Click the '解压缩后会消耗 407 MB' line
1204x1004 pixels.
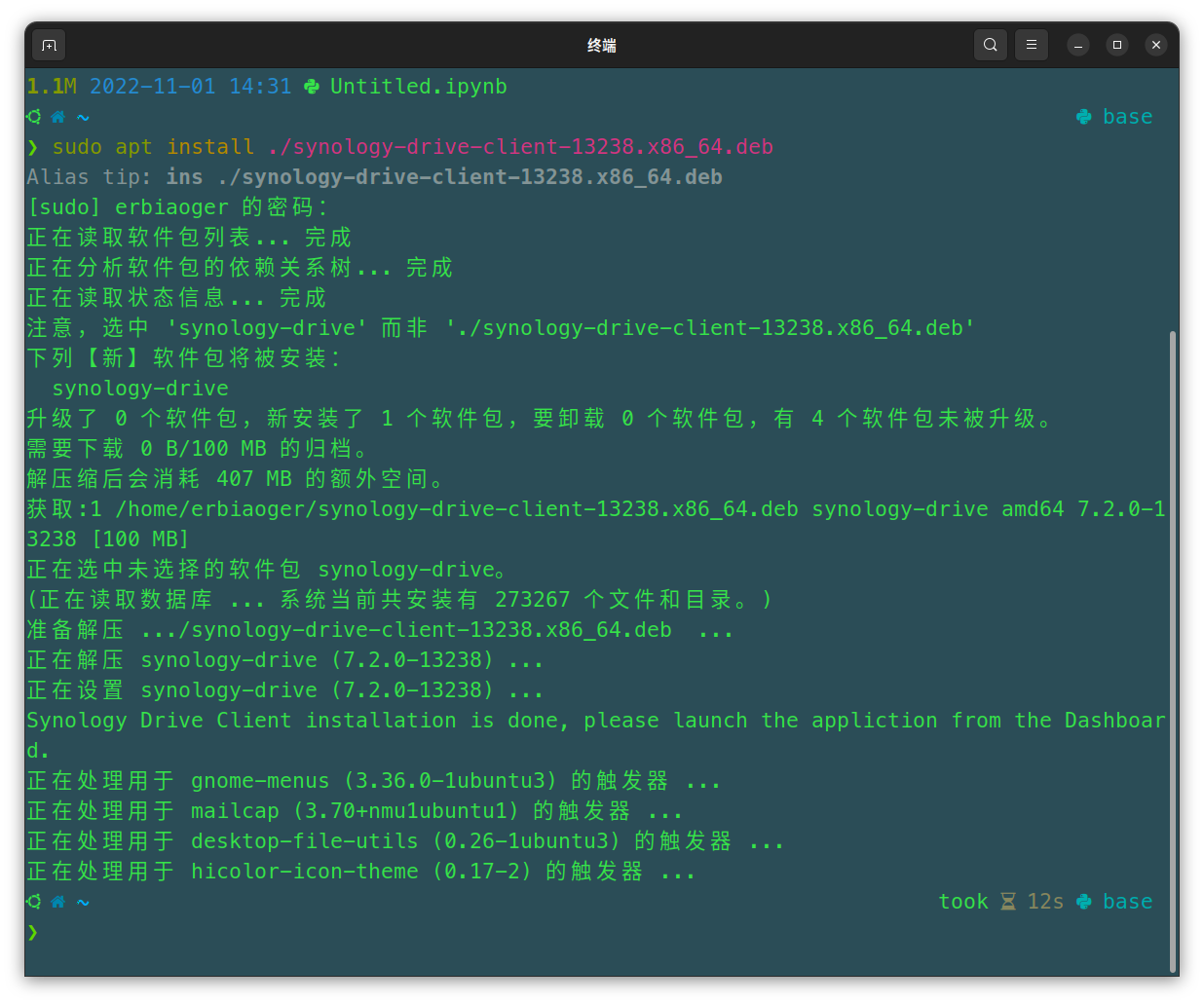(235, 479)
